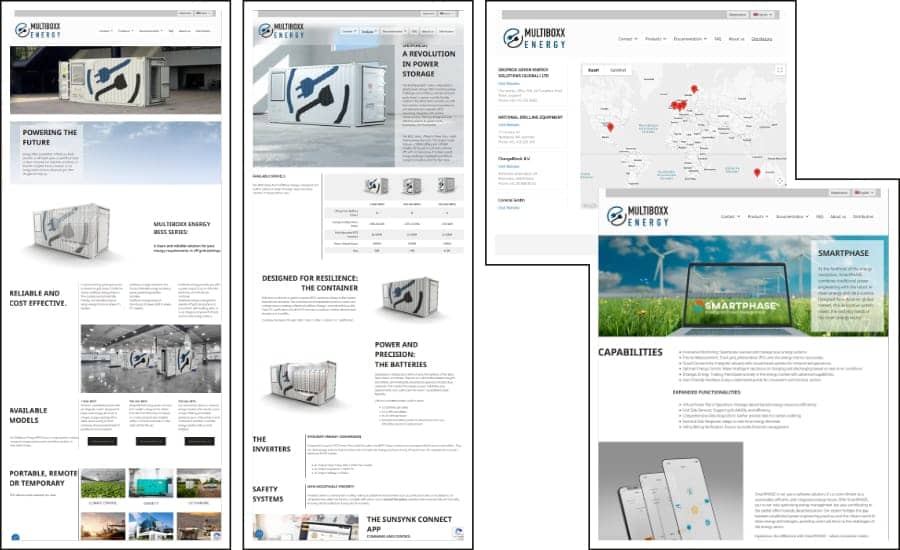Screen dimensions: 900x550
Task: Expand Contact menu on the homepage screenshot
Action: [x=106, y=31]
